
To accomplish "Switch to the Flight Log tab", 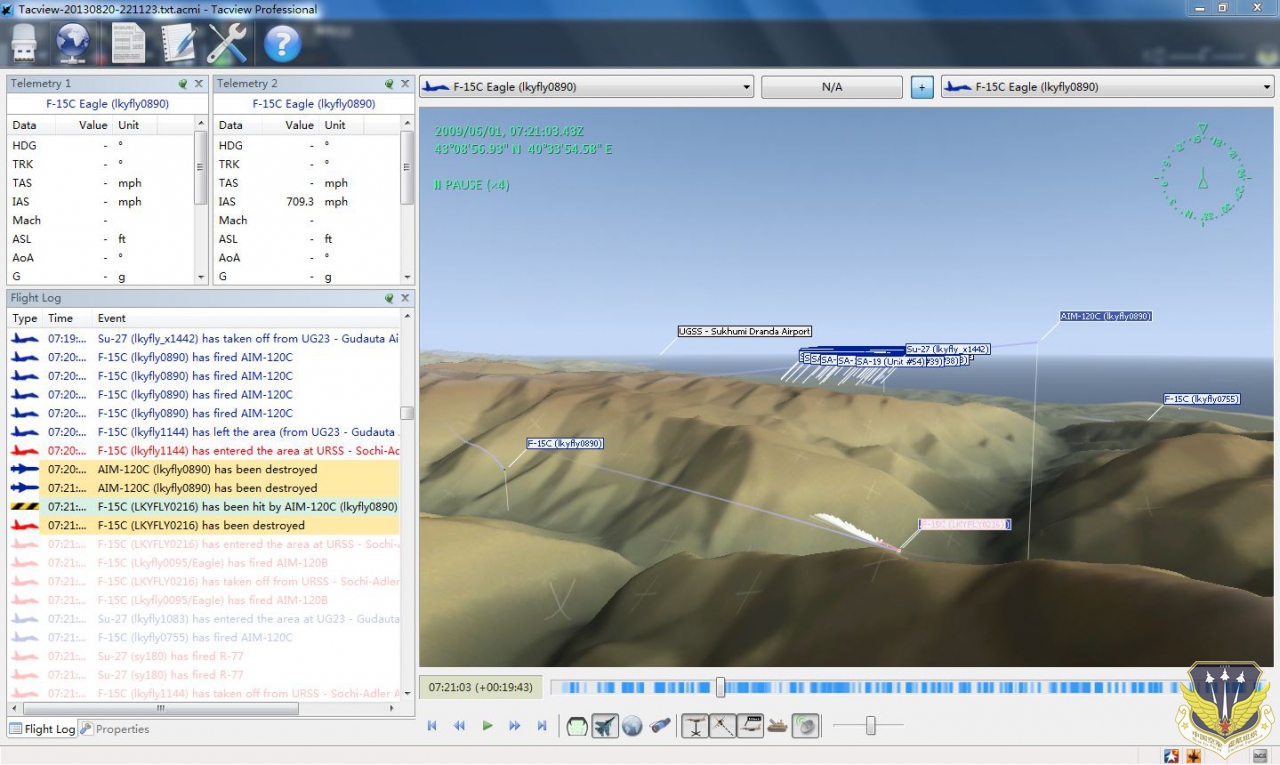I will 42,729.
